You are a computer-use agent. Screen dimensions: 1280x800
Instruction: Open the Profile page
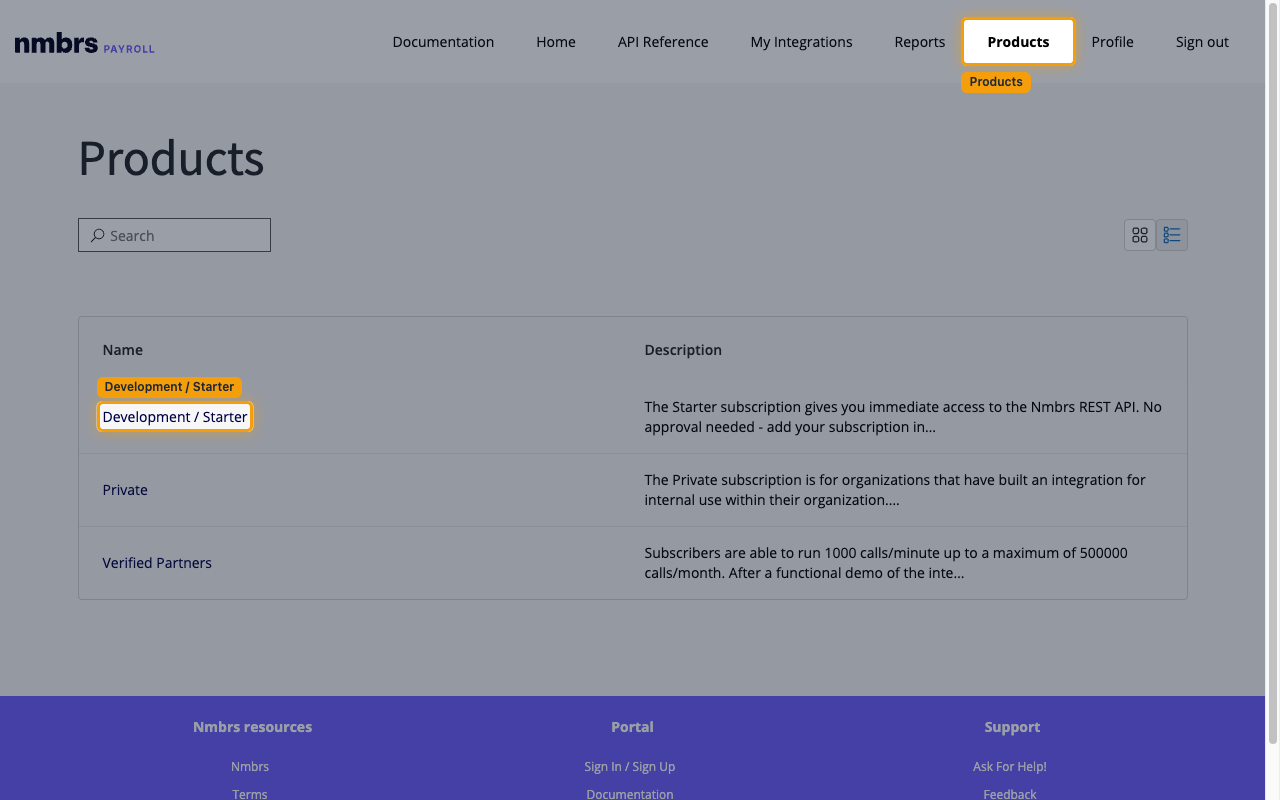click(x=1112, y=42)
